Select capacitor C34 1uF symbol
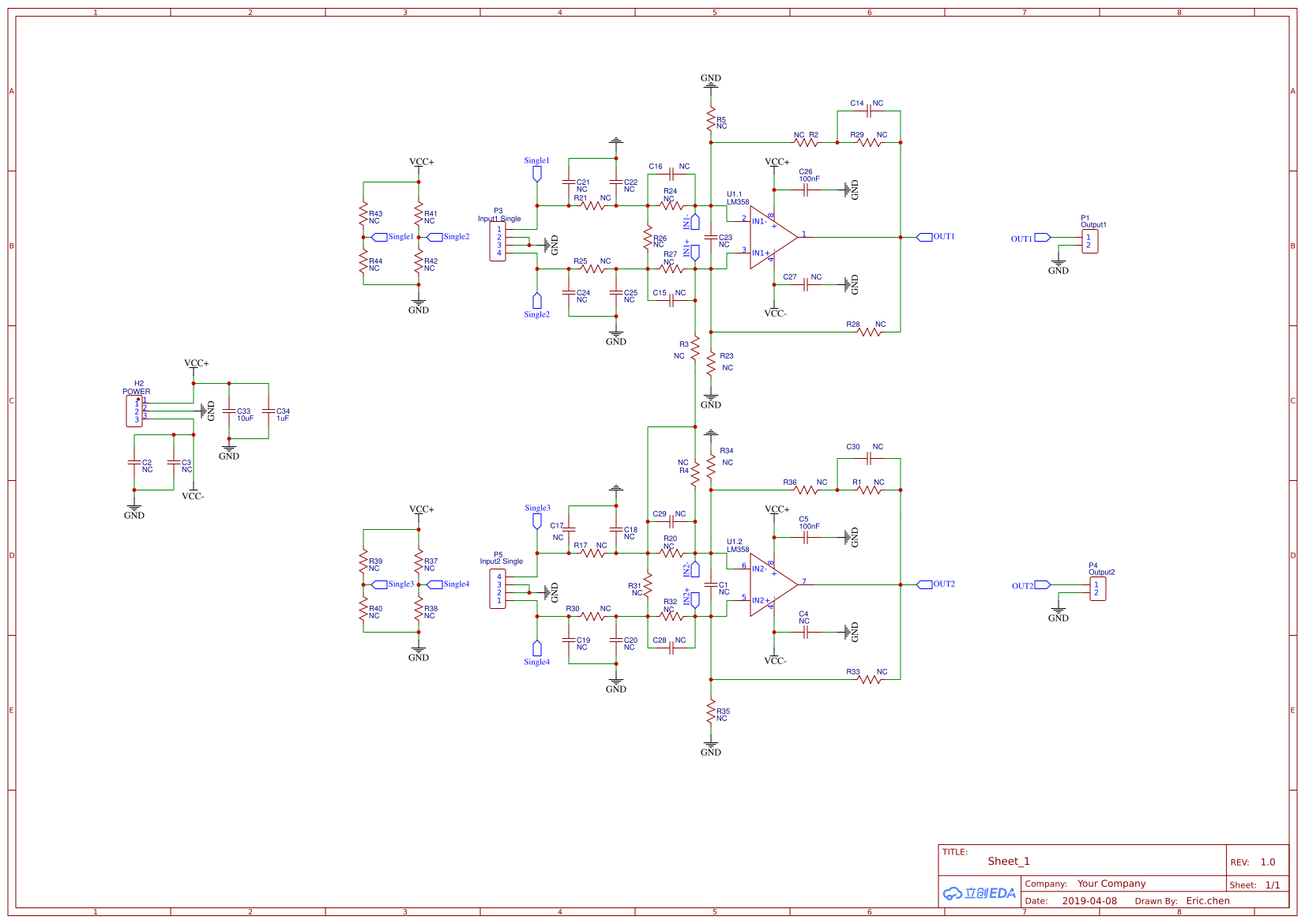 pos(269,411)
